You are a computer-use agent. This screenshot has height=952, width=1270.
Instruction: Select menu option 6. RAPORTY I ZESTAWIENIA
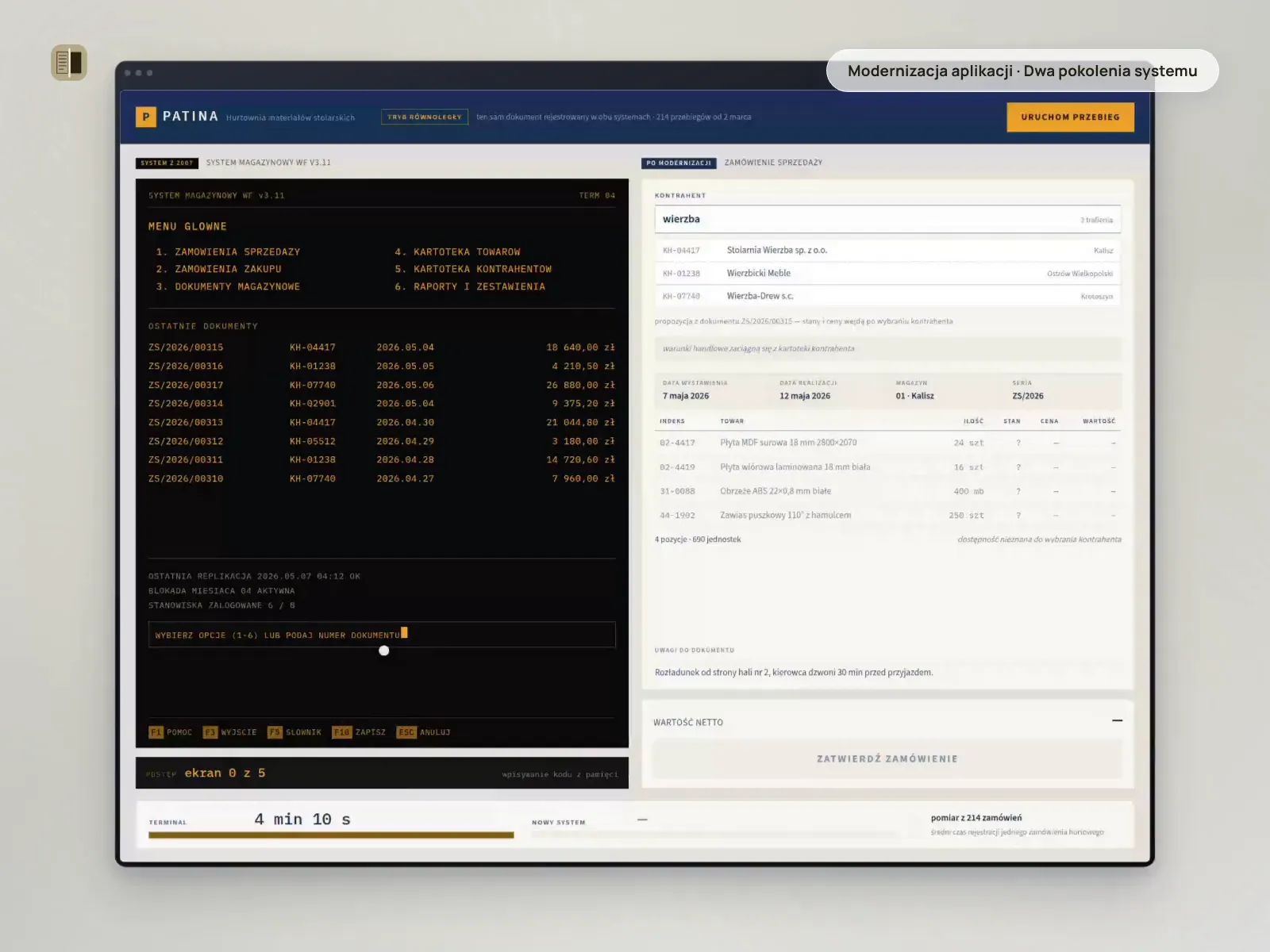click(470, 287)
